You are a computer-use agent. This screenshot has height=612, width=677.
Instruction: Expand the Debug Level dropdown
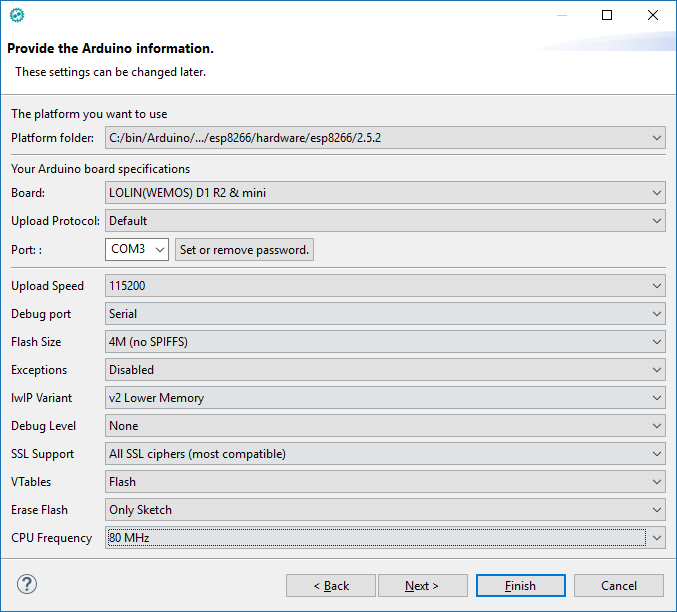coord(385,426)
